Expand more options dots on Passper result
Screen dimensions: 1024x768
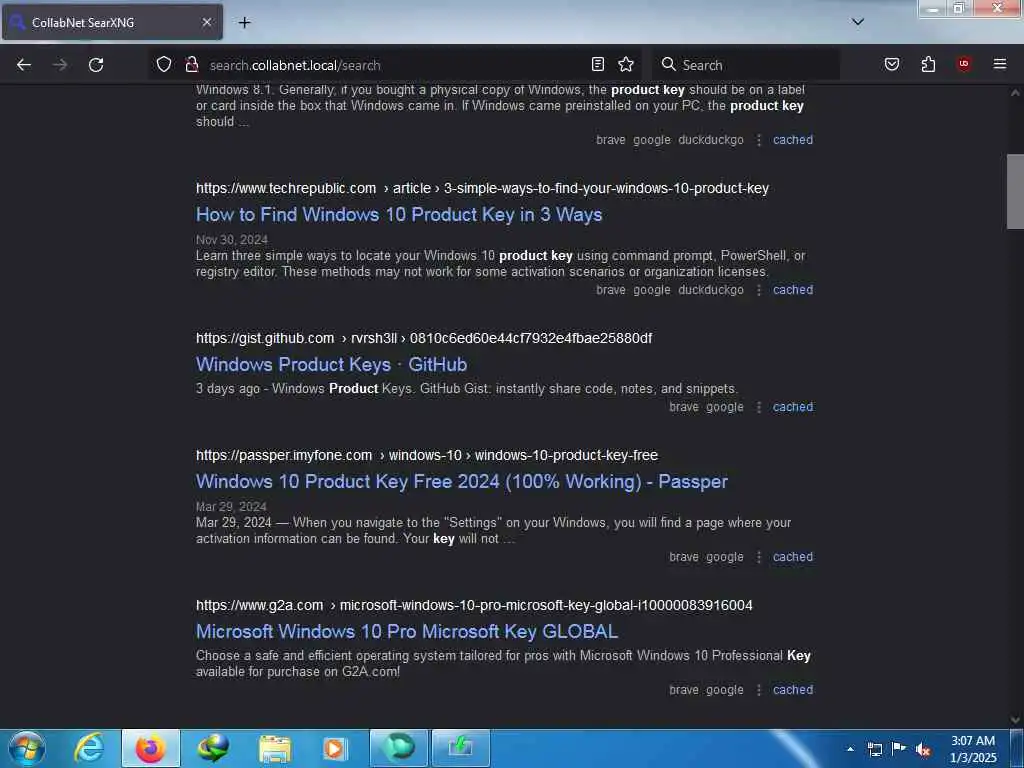click(759, 557)
